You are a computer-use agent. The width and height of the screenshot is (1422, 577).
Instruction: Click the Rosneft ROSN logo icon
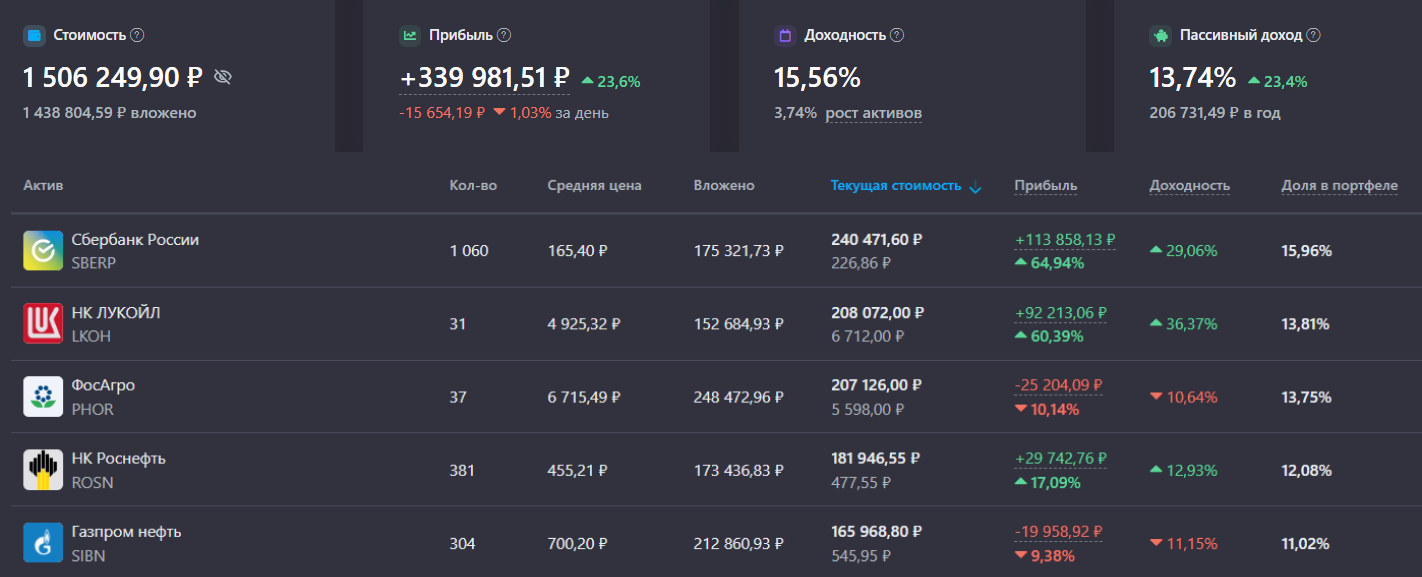(43, 470)
